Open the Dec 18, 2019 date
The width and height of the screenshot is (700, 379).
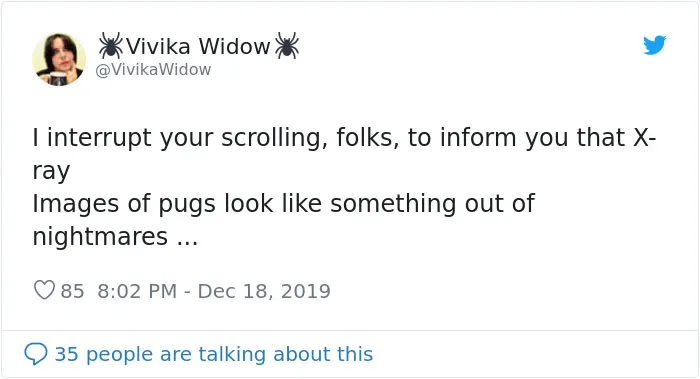pyautogui.click(x=264, y=291)
